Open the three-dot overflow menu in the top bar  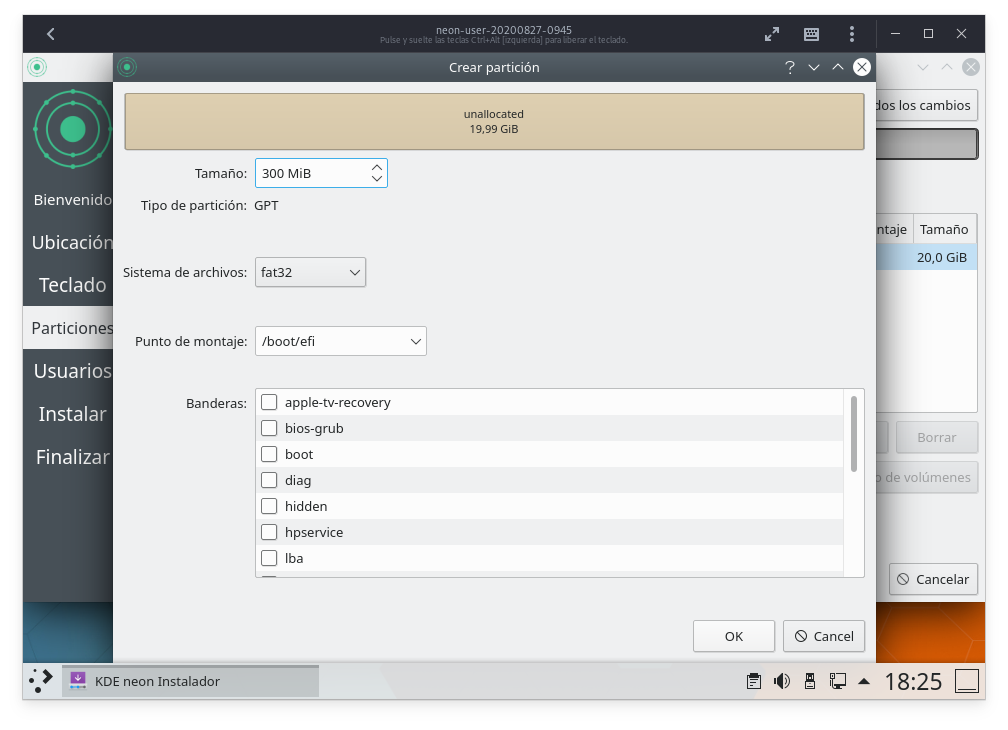(851, 33)
